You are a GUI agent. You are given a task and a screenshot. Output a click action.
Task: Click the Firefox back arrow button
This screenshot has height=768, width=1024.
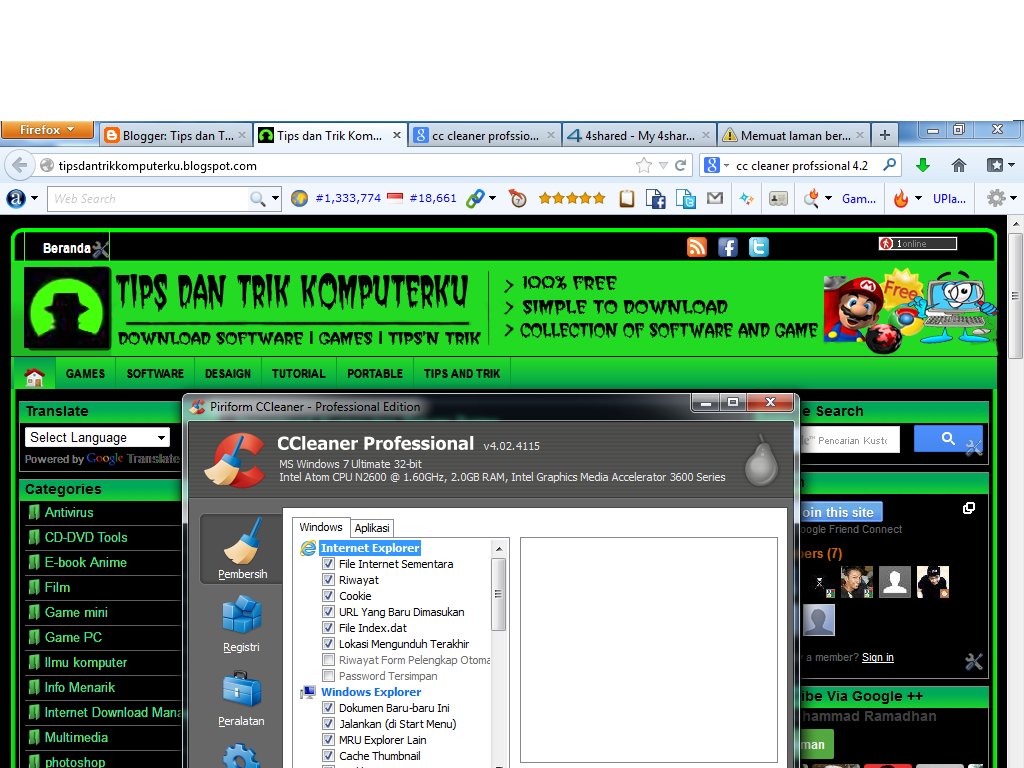click(20, 165)
